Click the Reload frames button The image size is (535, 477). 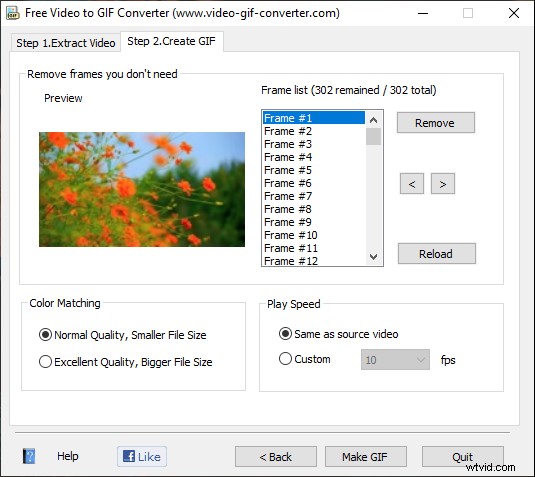click(437, 254)
